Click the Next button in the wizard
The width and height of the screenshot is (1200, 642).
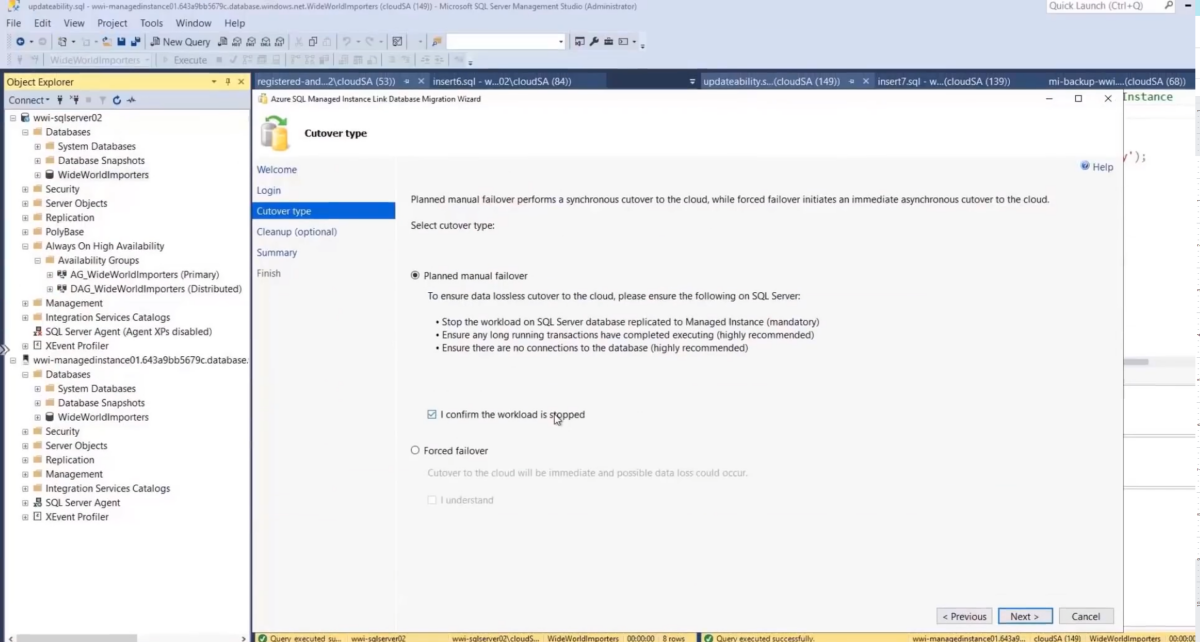[1024, 616]
